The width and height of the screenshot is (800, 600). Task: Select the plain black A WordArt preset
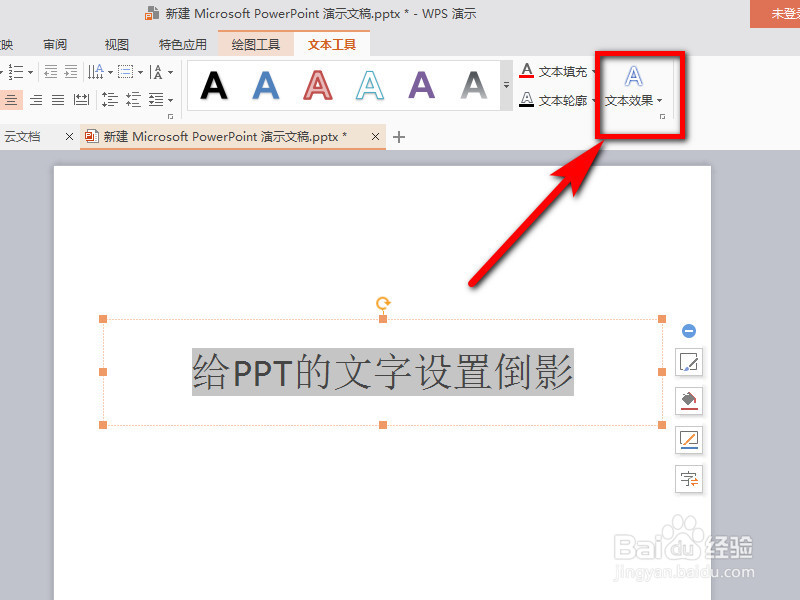(213, 85)
